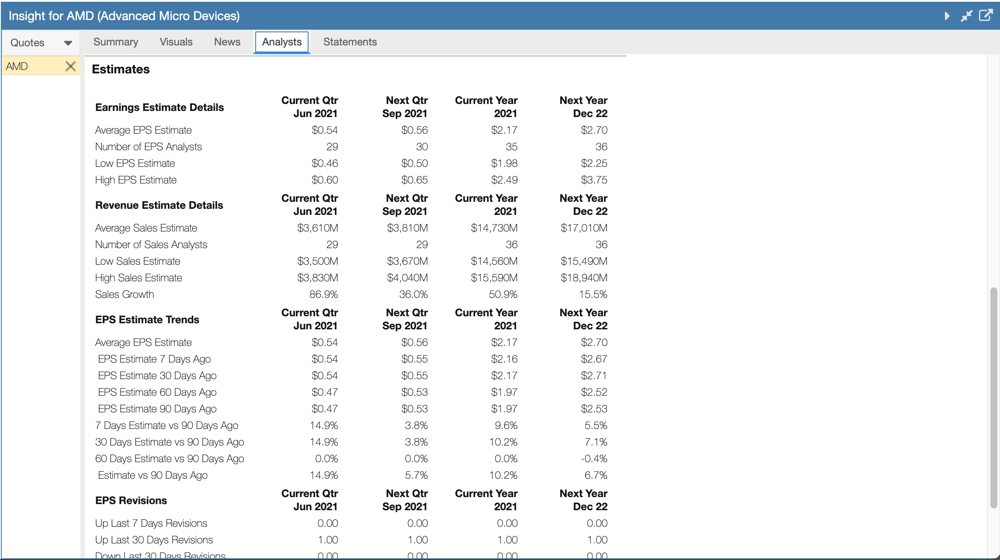Viewport: 1000px width, 560px height.
Task: Select the Analysts tab
Action: [x=281, y=42]
